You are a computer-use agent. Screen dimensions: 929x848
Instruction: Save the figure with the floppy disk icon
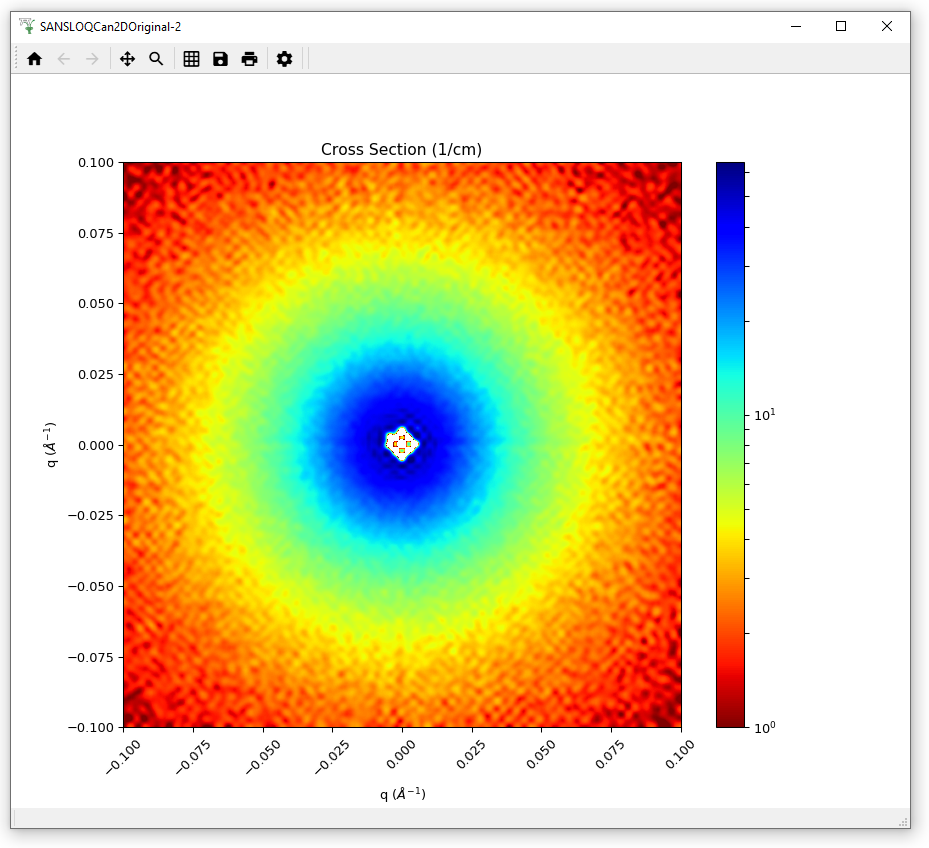220,59
